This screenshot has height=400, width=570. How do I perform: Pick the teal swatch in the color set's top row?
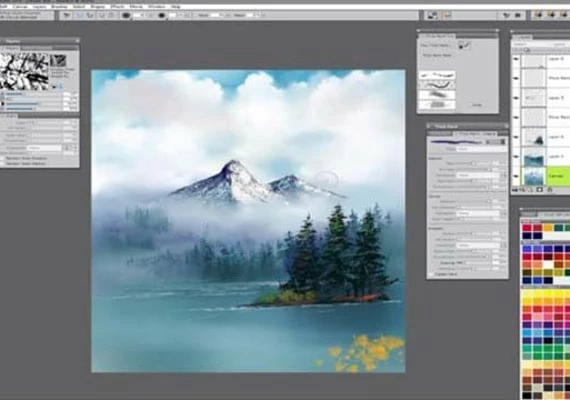558,228
